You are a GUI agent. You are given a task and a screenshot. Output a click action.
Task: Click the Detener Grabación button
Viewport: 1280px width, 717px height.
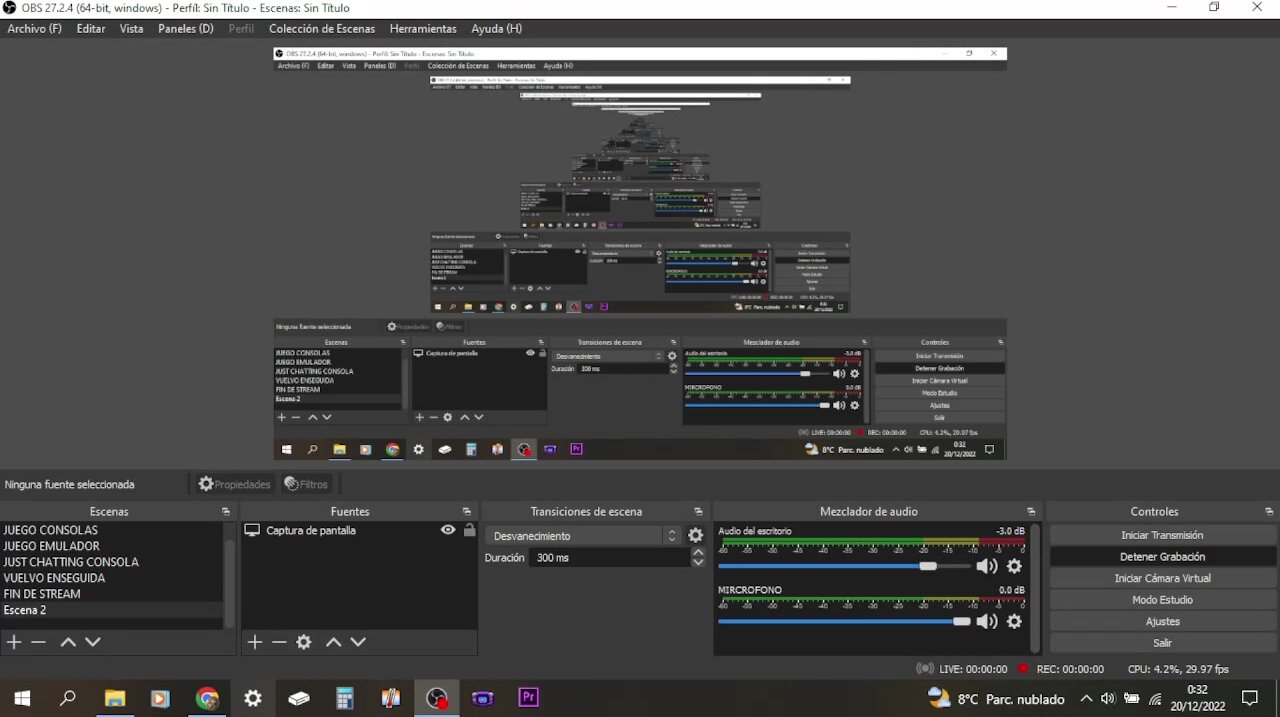(1162, 557)
